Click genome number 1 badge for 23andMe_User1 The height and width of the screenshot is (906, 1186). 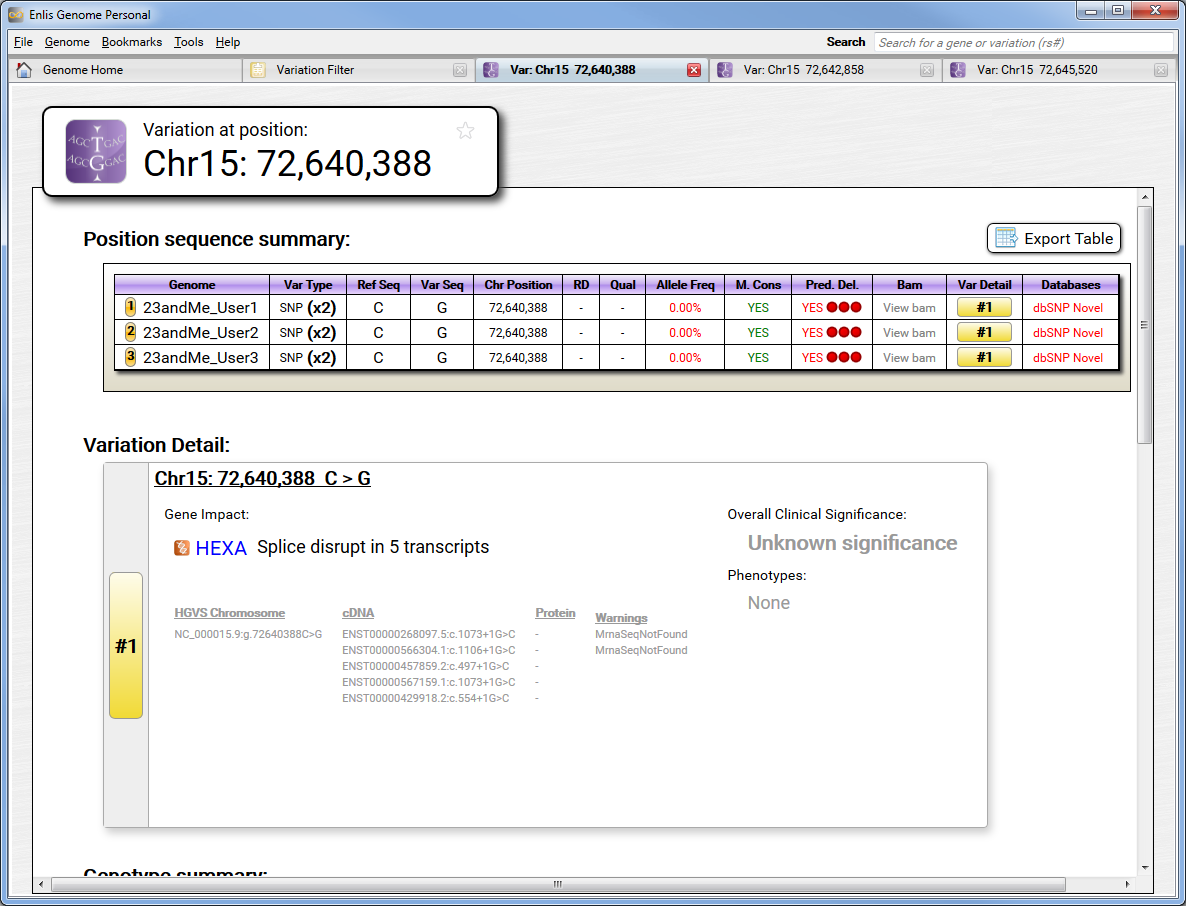130,307
